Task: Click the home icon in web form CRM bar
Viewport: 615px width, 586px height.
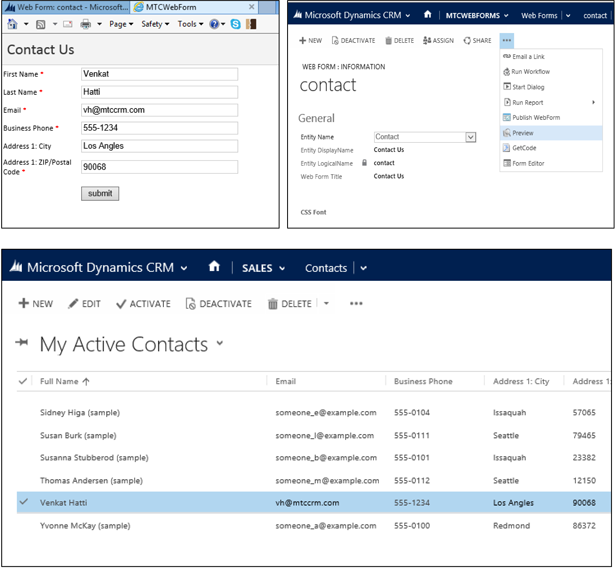Action: coord(427,15)
